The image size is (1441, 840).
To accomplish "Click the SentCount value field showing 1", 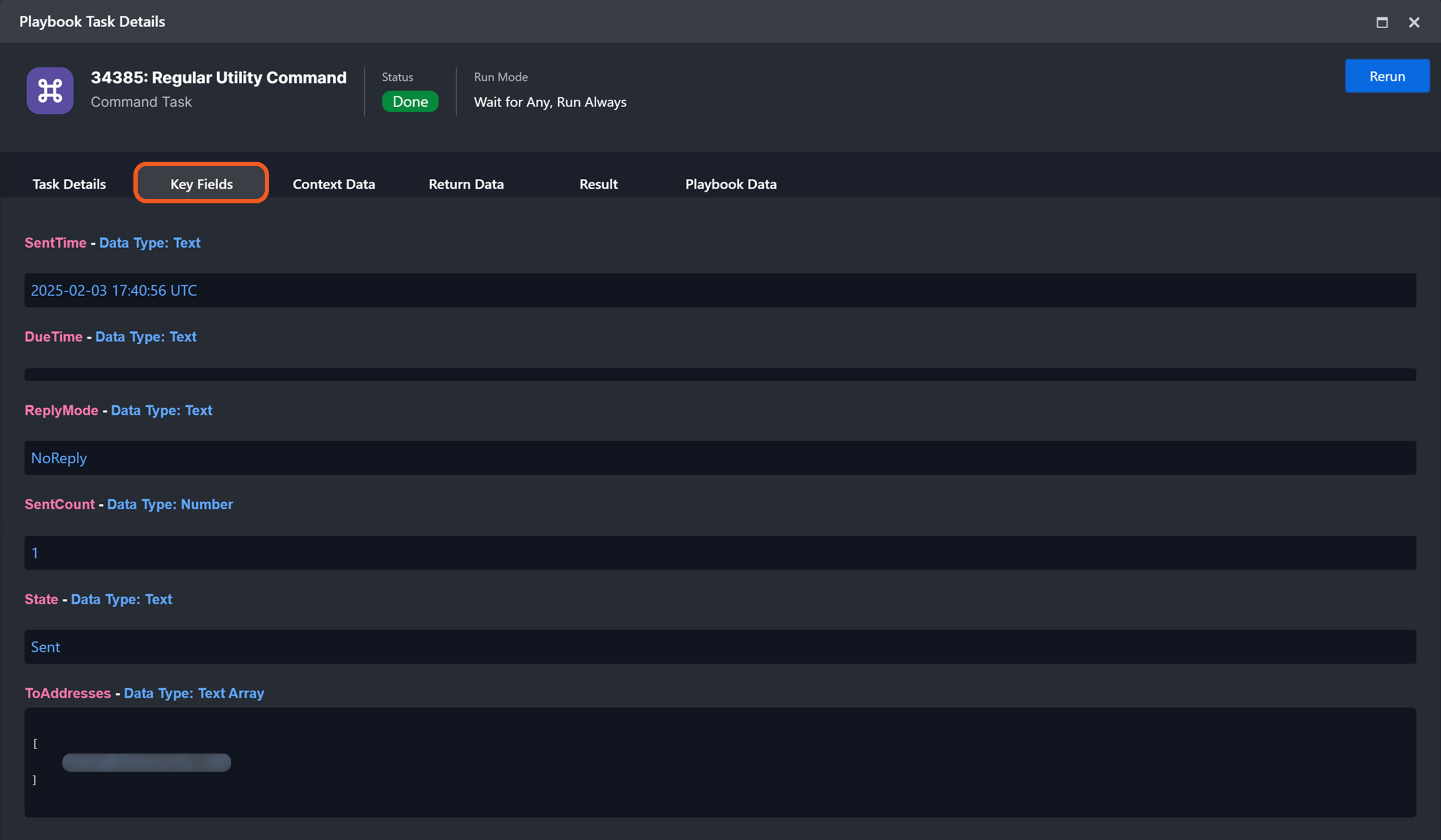I will (x=35, y=553).
